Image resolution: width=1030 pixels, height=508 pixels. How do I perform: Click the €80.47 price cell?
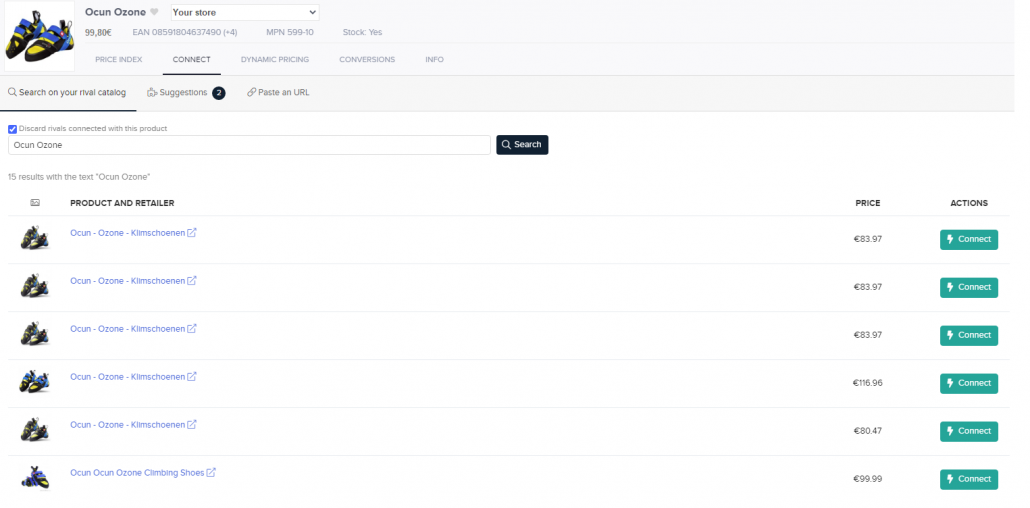(868, 431)
